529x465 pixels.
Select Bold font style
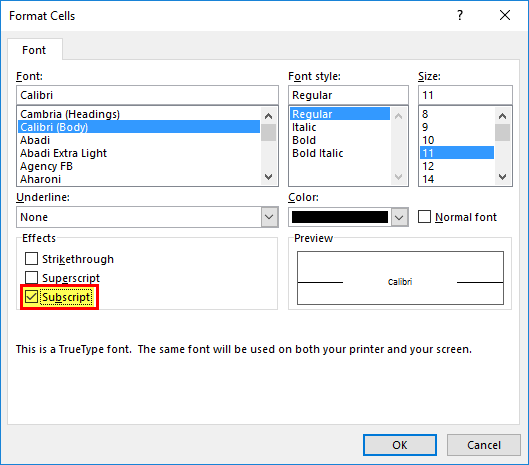click(340, 140)
